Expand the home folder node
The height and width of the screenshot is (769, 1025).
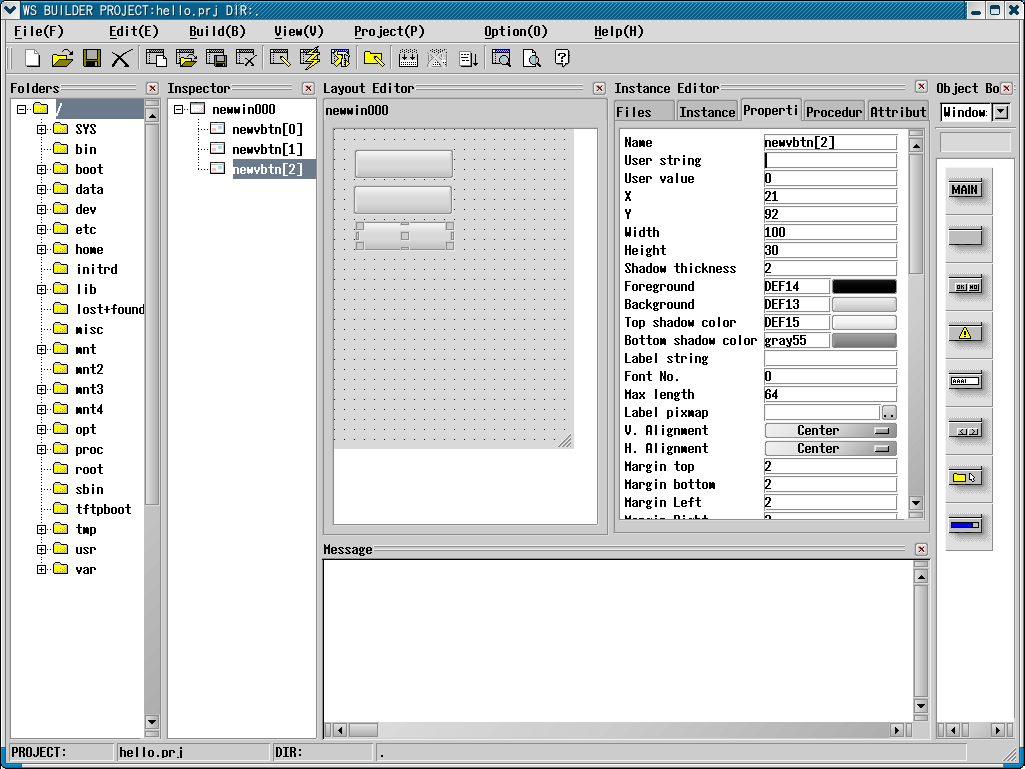(x=42, y=249)
